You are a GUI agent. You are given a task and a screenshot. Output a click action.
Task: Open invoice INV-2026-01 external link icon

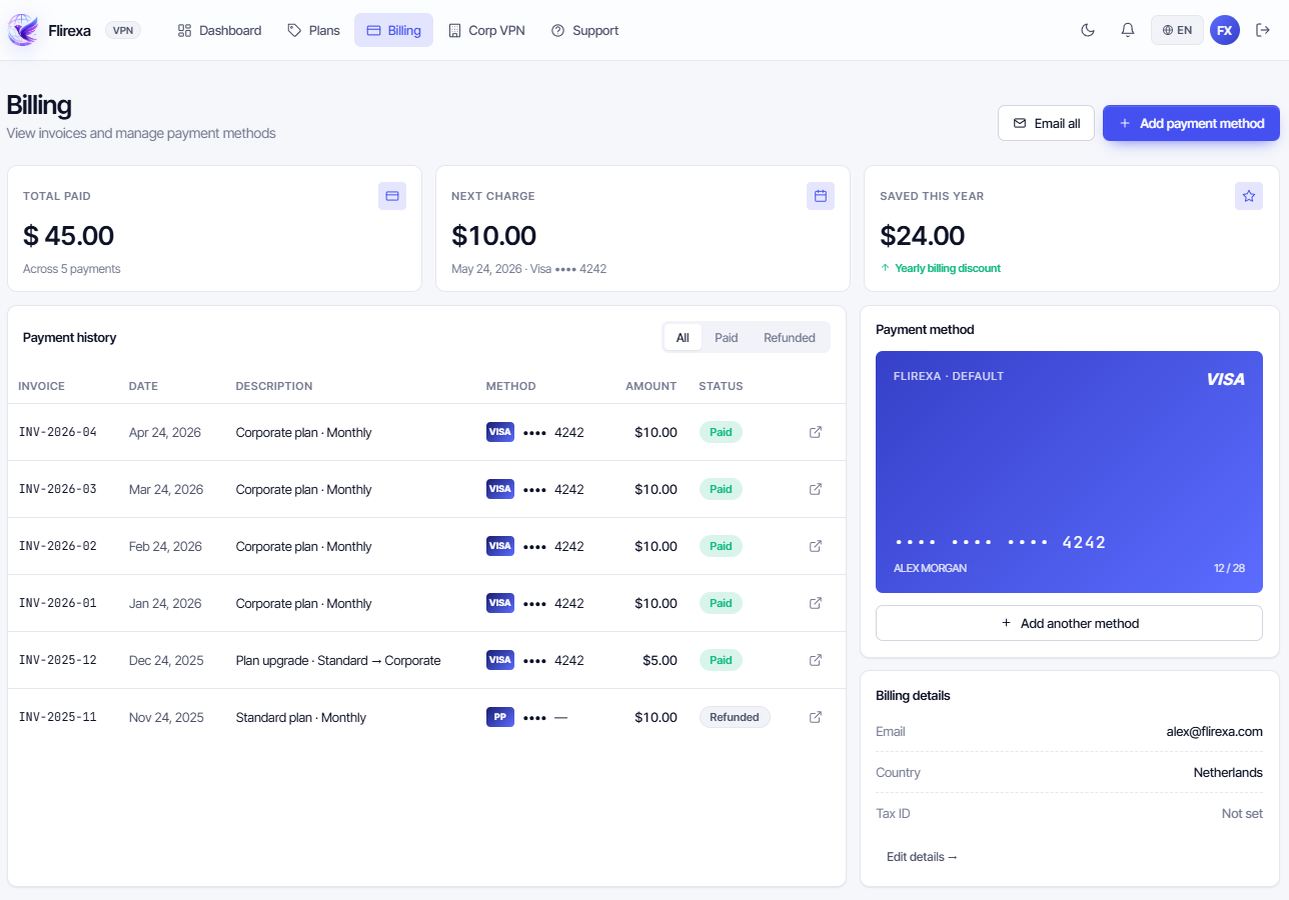click(x=815, y=603)
